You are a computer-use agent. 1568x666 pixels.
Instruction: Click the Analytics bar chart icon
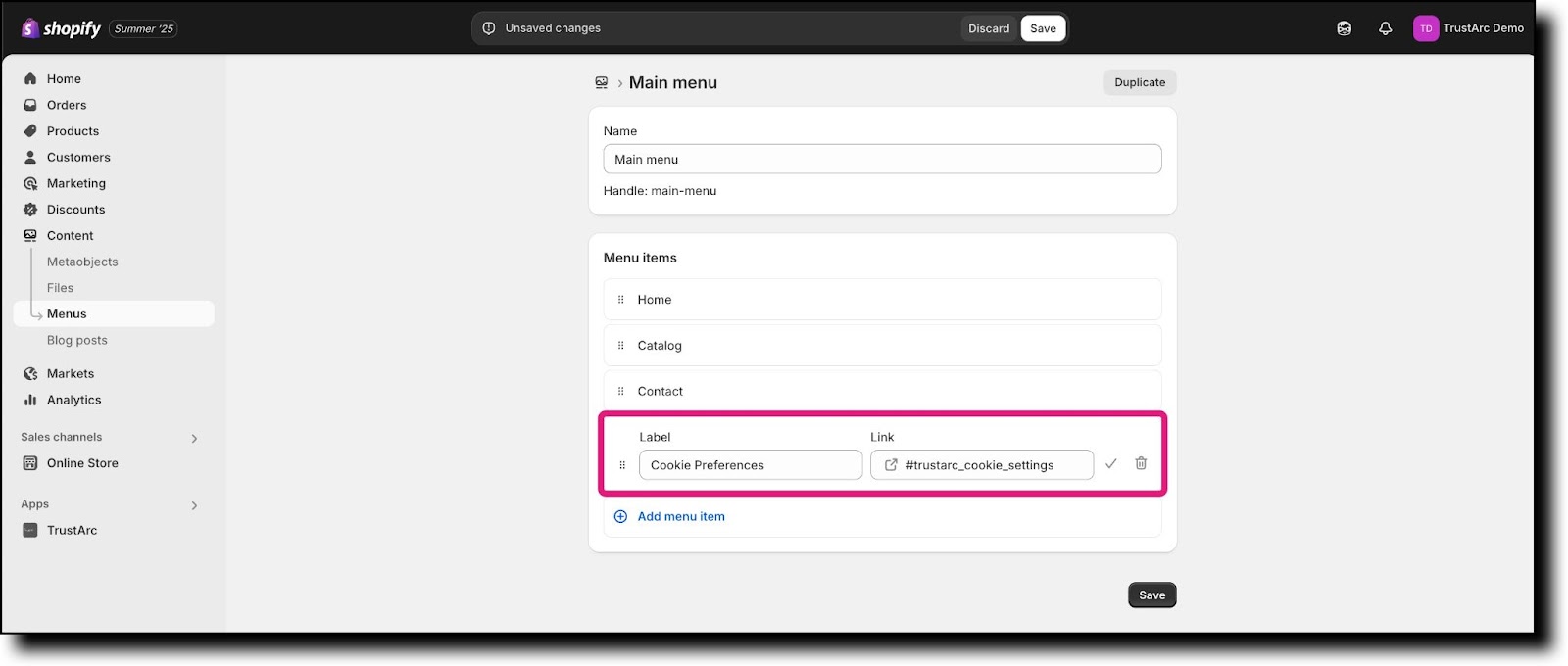click(30, 400)
